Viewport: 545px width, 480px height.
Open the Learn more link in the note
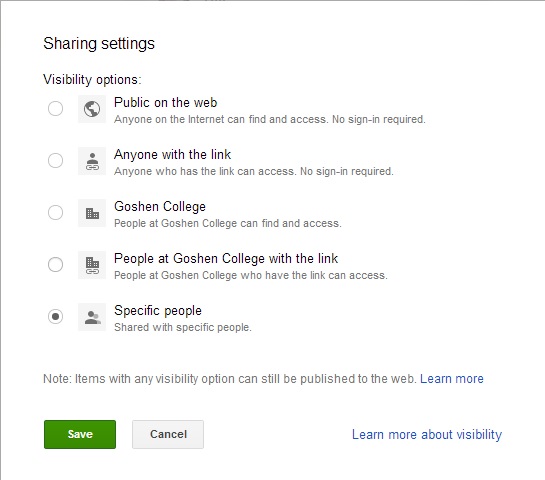coord(452,379)
